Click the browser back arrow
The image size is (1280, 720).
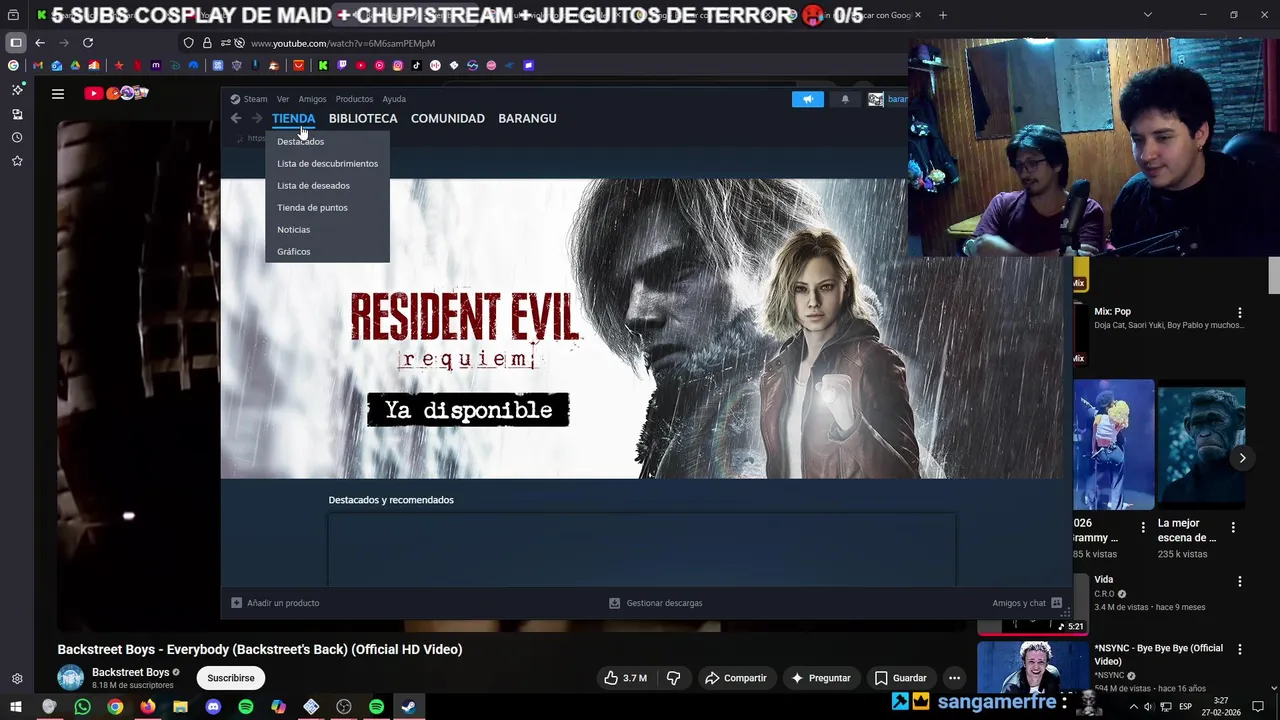click(39, 43)
